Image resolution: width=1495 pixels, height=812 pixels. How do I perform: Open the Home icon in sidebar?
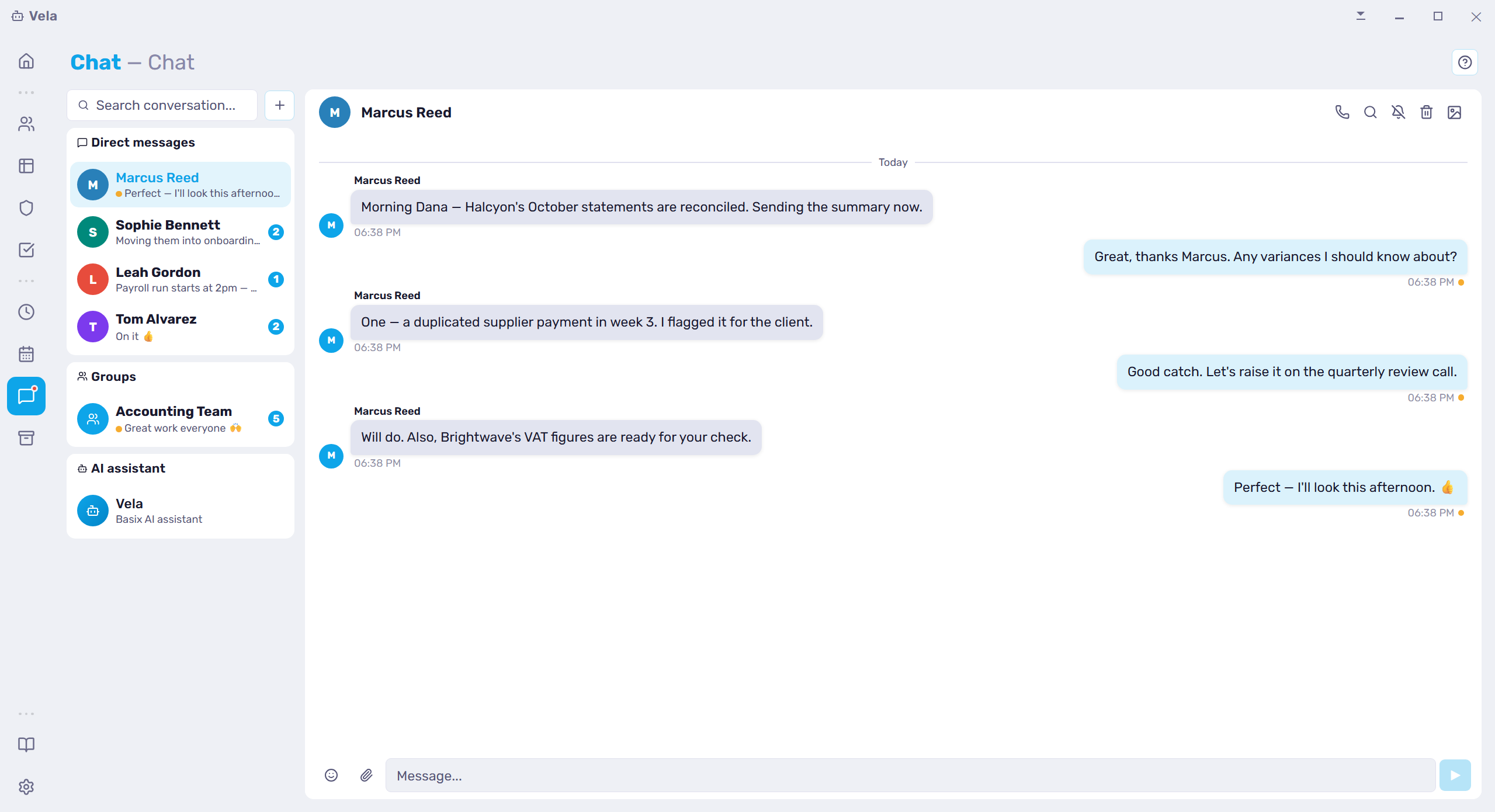pos(26,61)
